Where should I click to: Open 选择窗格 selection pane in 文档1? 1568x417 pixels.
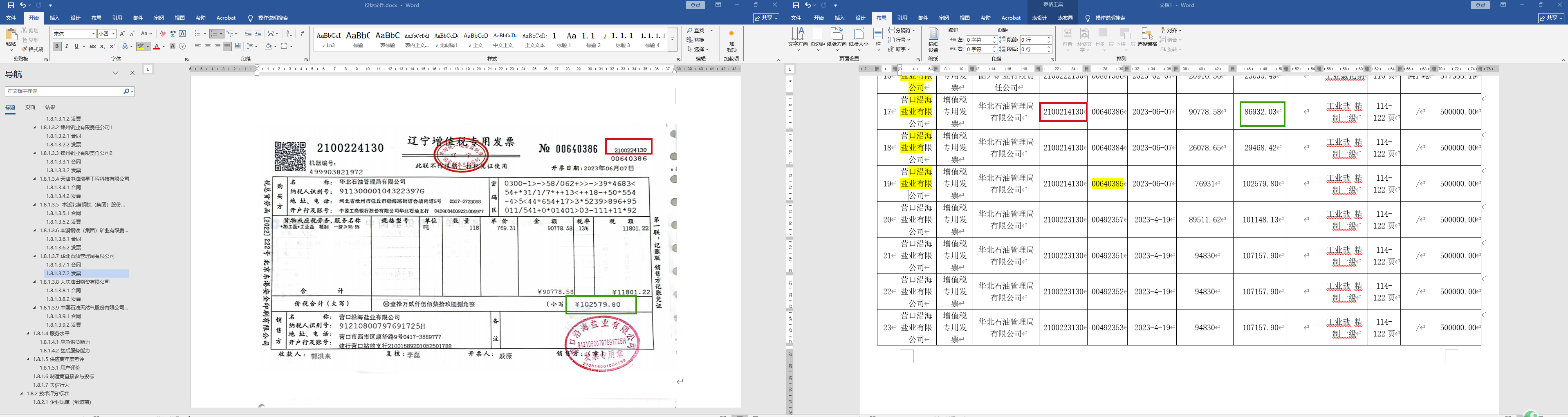[1147, 37]
